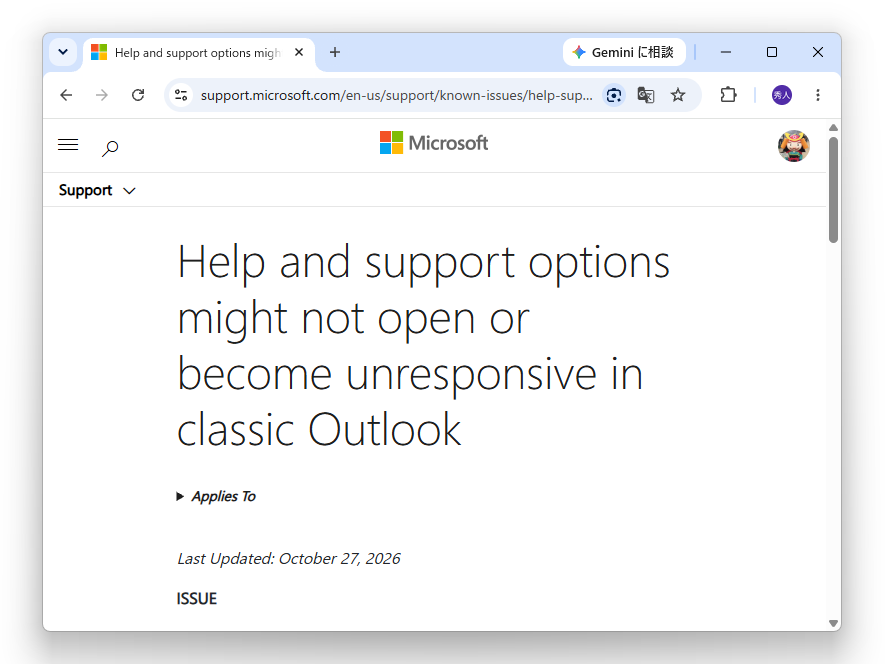Expand the Applies To section
The height and width of the screenshot is (664, 885).
(x=216, y=496)
